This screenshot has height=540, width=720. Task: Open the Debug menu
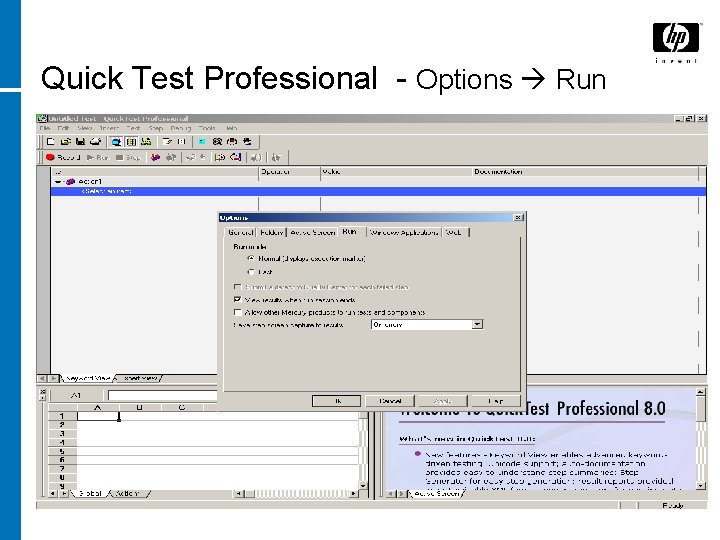click(x=180, y=128)
